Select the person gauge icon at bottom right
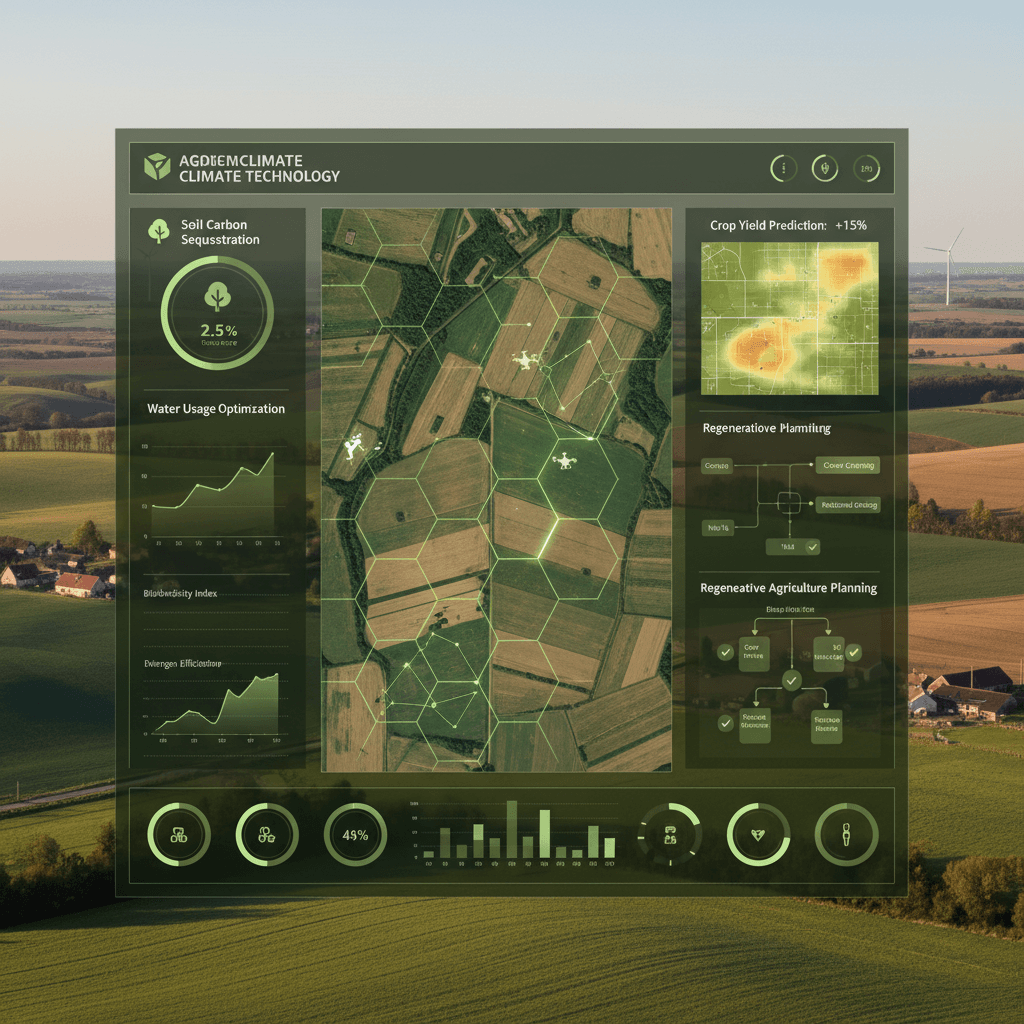The height and width of the screenshot is (1024, 1024). pos(848,835)
